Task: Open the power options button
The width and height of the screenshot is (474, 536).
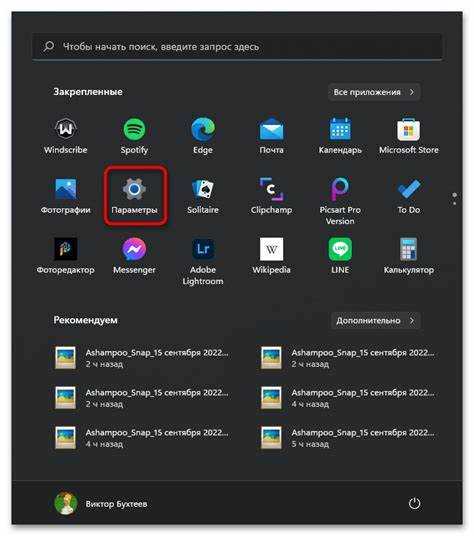Action: coord(415,504)
